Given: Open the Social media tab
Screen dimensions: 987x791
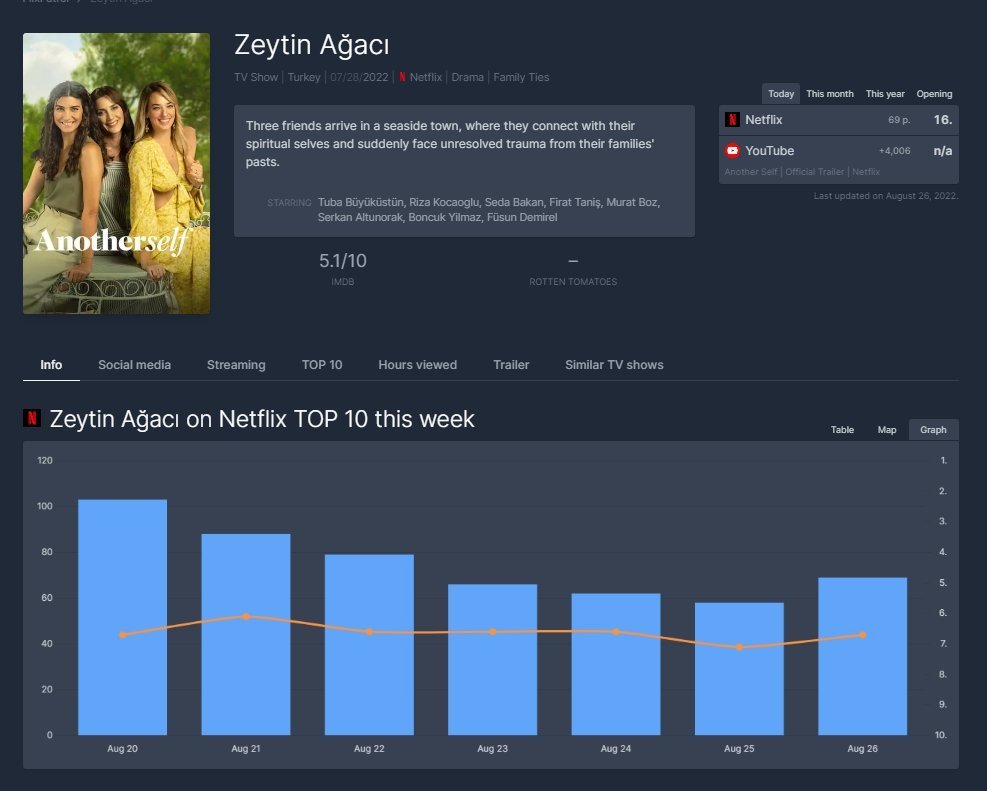Looking at the screenshot, I should click(134, 365).
